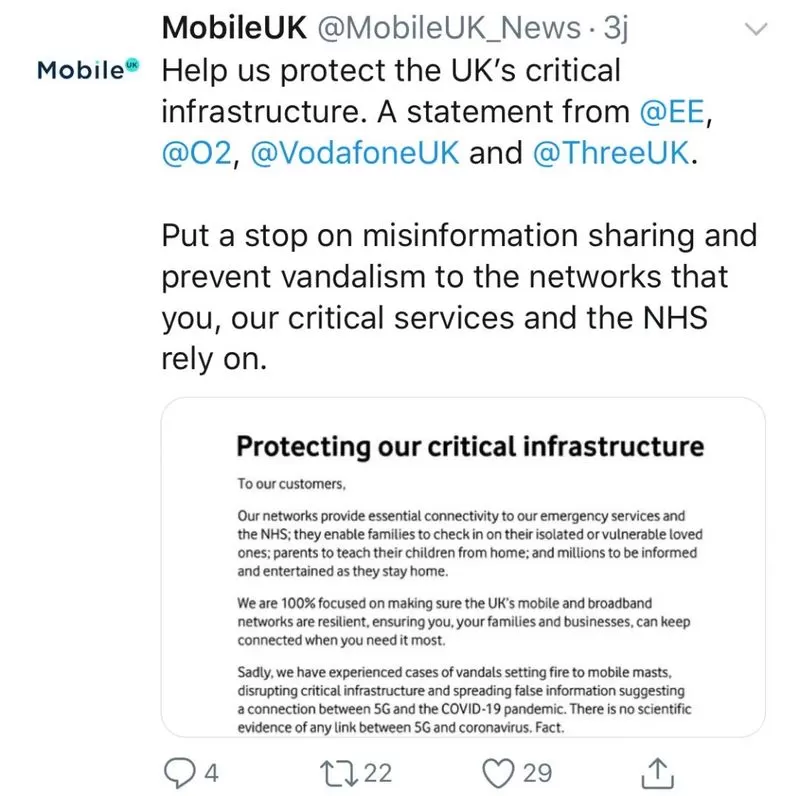Open the MobileUK profile avatar logo
The height and width of the screenshot is (796, 800).
pyautogui.click(x=88, y=69)
